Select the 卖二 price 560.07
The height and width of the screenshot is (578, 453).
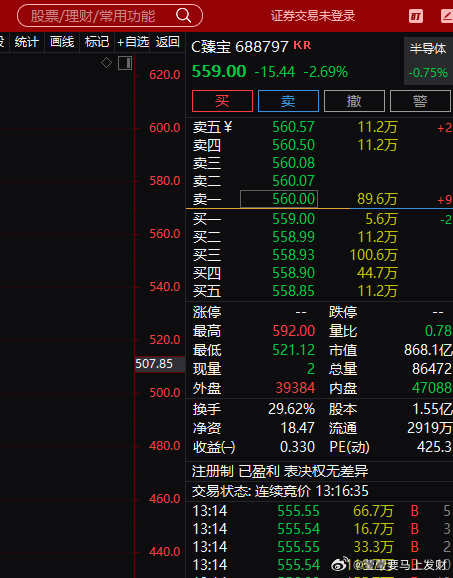(x=293, y=181)
